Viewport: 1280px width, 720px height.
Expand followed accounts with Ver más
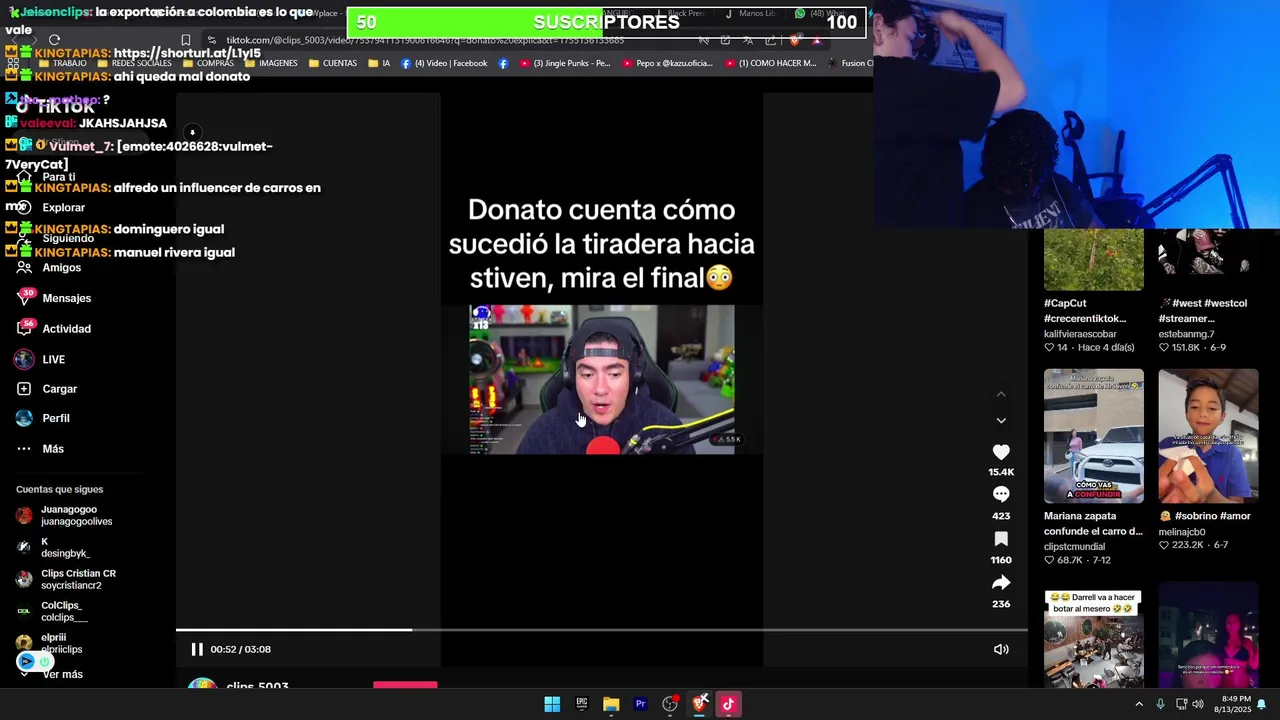(62, 675)
